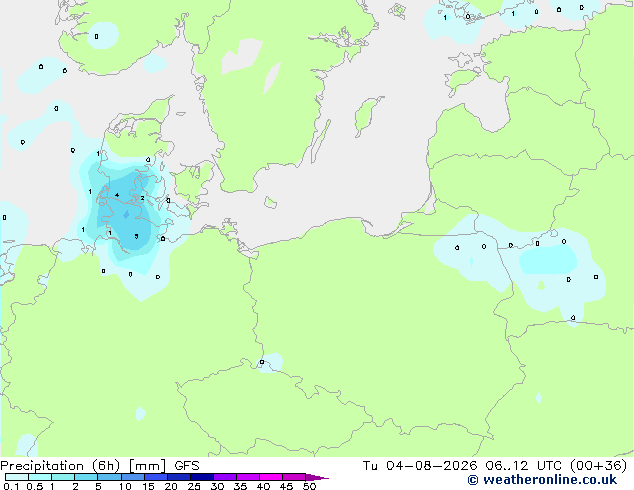Click legend label '0.1'
The image size is (634, 490).
[x=11, y=486]
